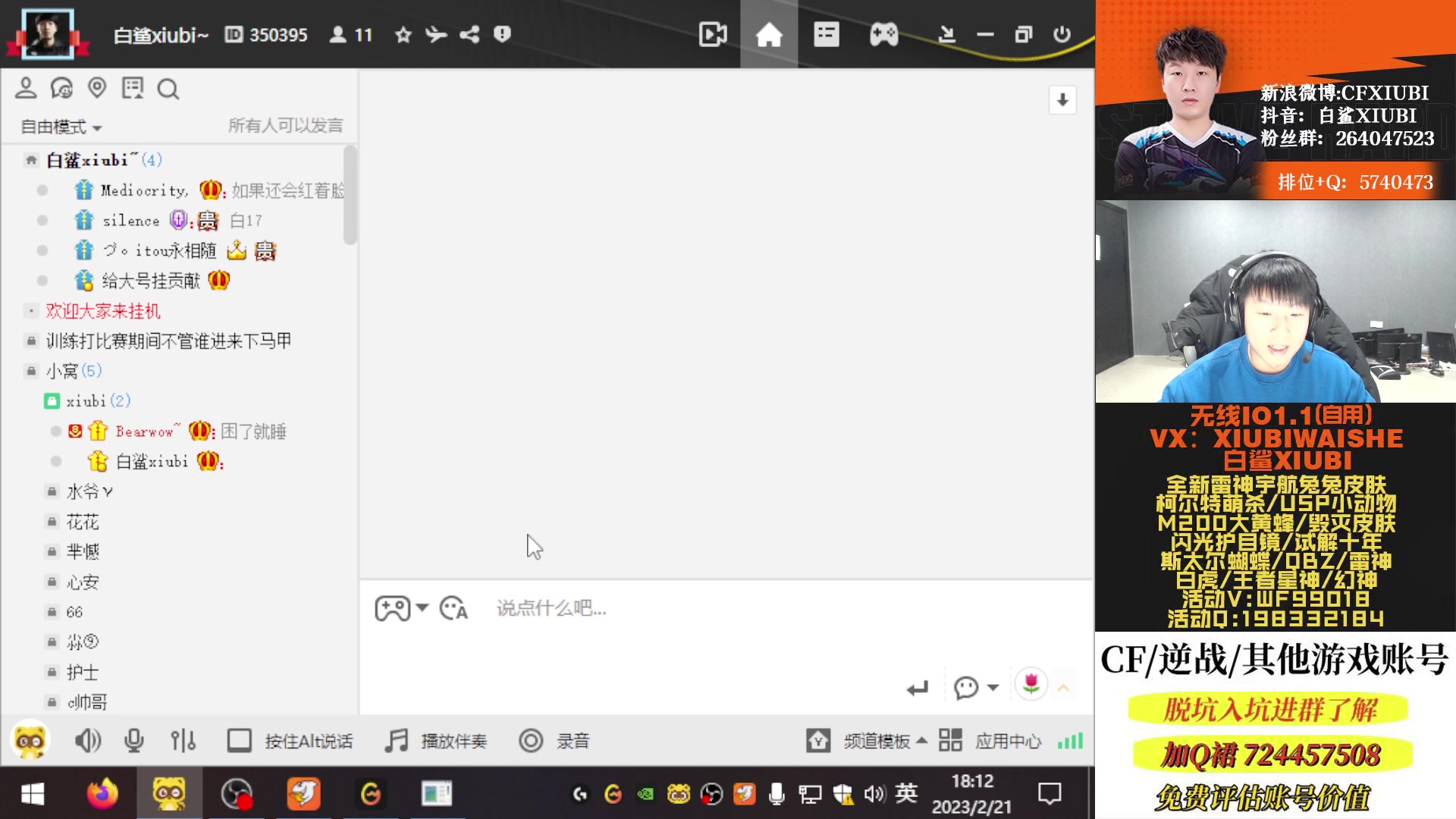Collapse the 白鲨xiubi~ root channel

pyautogui.click(x=31, y=160)
